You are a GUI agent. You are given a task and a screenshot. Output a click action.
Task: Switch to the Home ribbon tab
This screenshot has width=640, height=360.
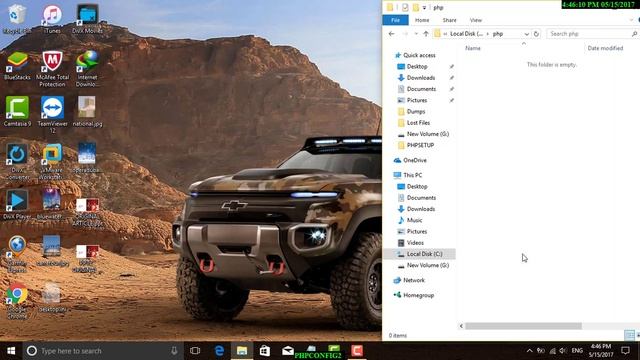click(422, 20)
